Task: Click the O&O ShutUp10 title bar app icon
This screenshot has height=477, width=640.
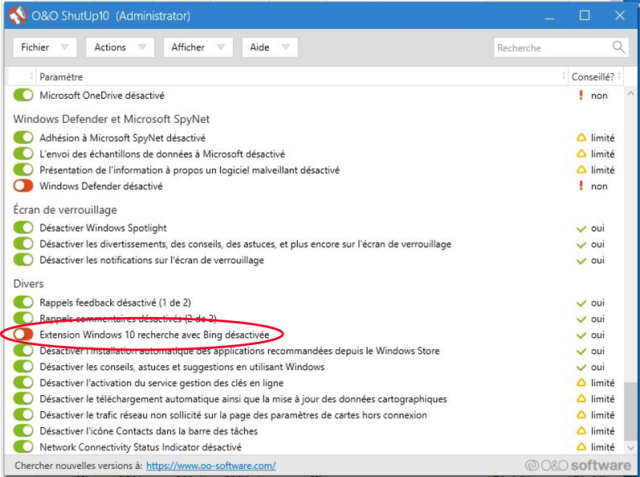Action: [17, 15]
